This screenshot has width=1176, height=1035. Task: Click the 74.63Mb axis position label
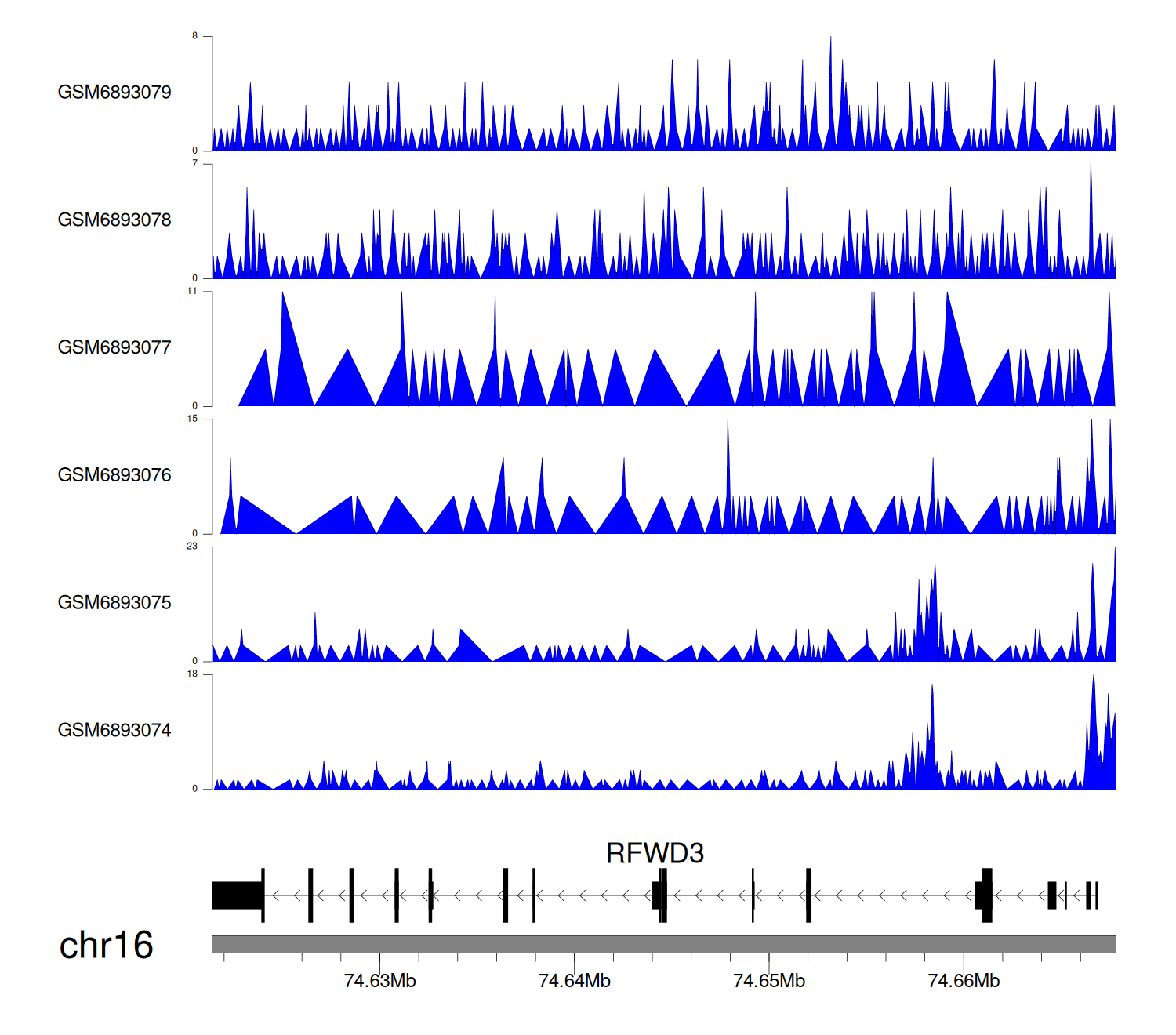(x=379, y=981)
